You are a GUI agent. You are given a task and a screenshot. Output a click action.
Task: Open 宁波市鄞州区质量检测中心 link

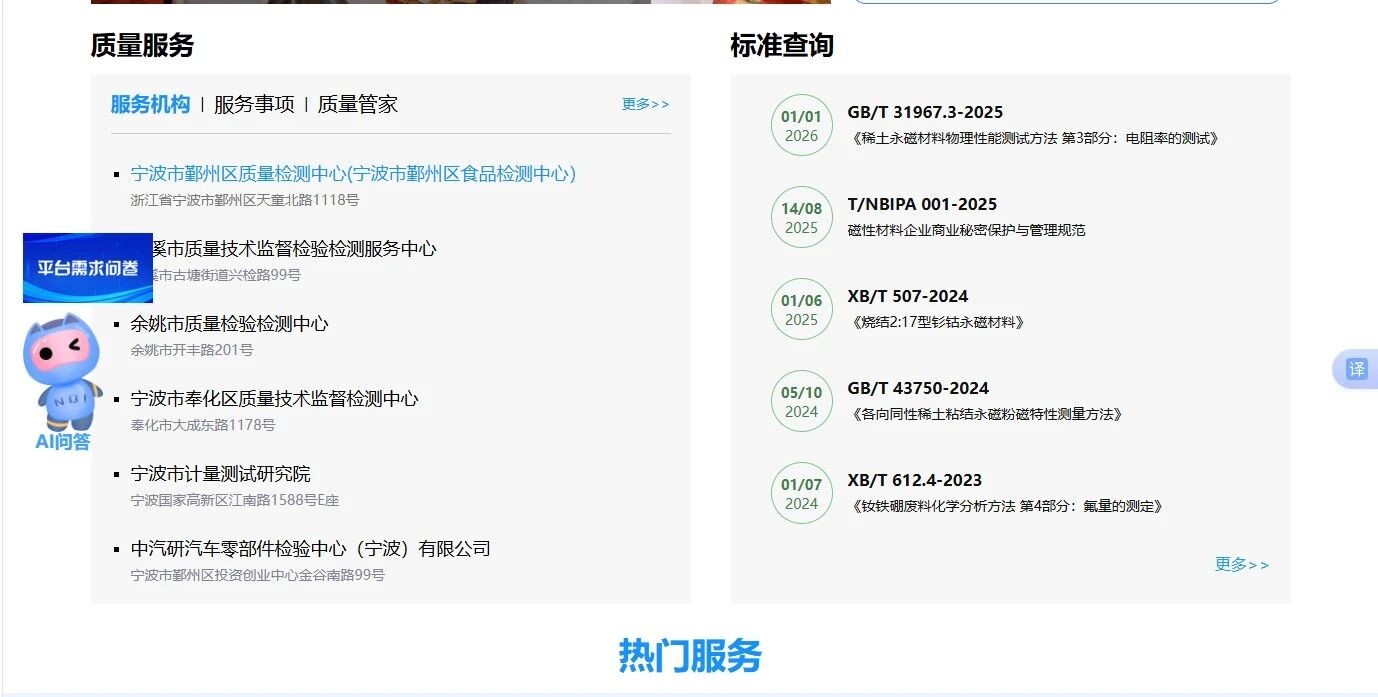pyautogui.click(x=353, y=174)
